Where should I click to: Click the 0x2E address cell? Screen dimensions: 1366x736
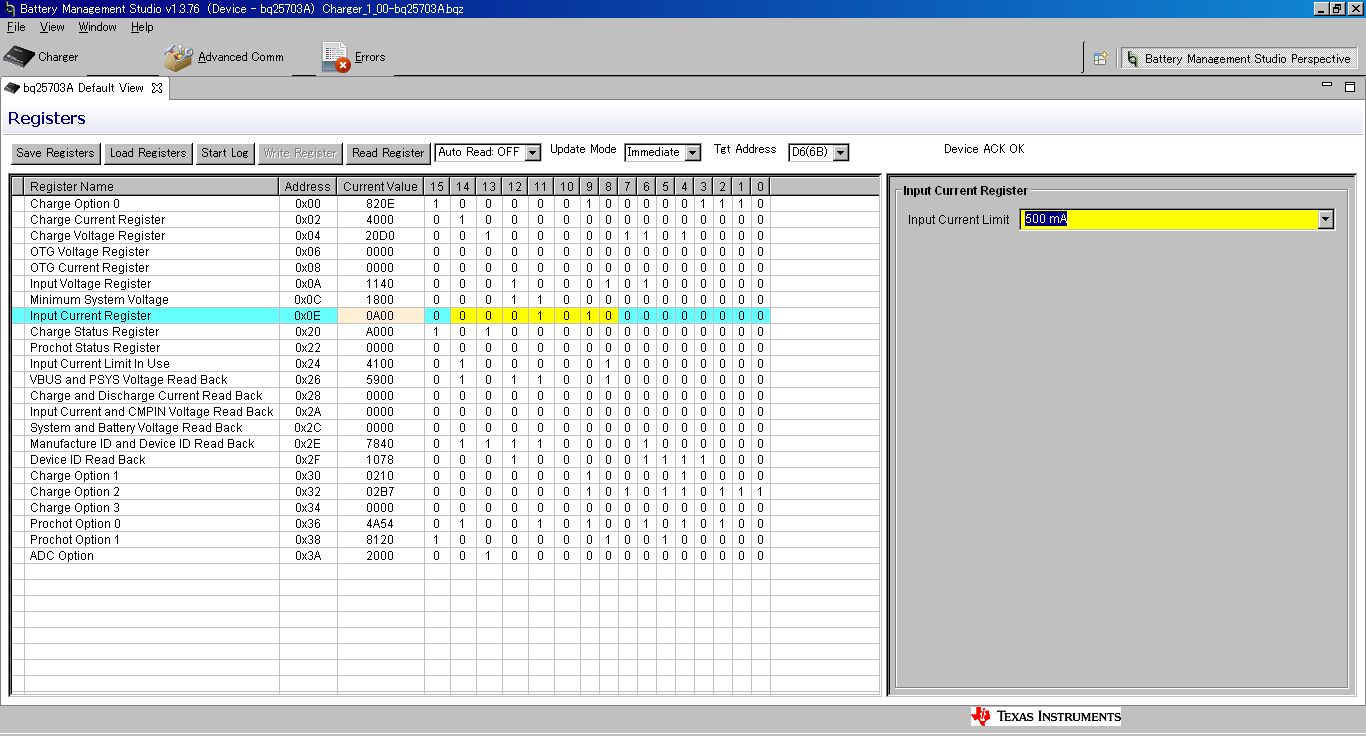(307, 444)
